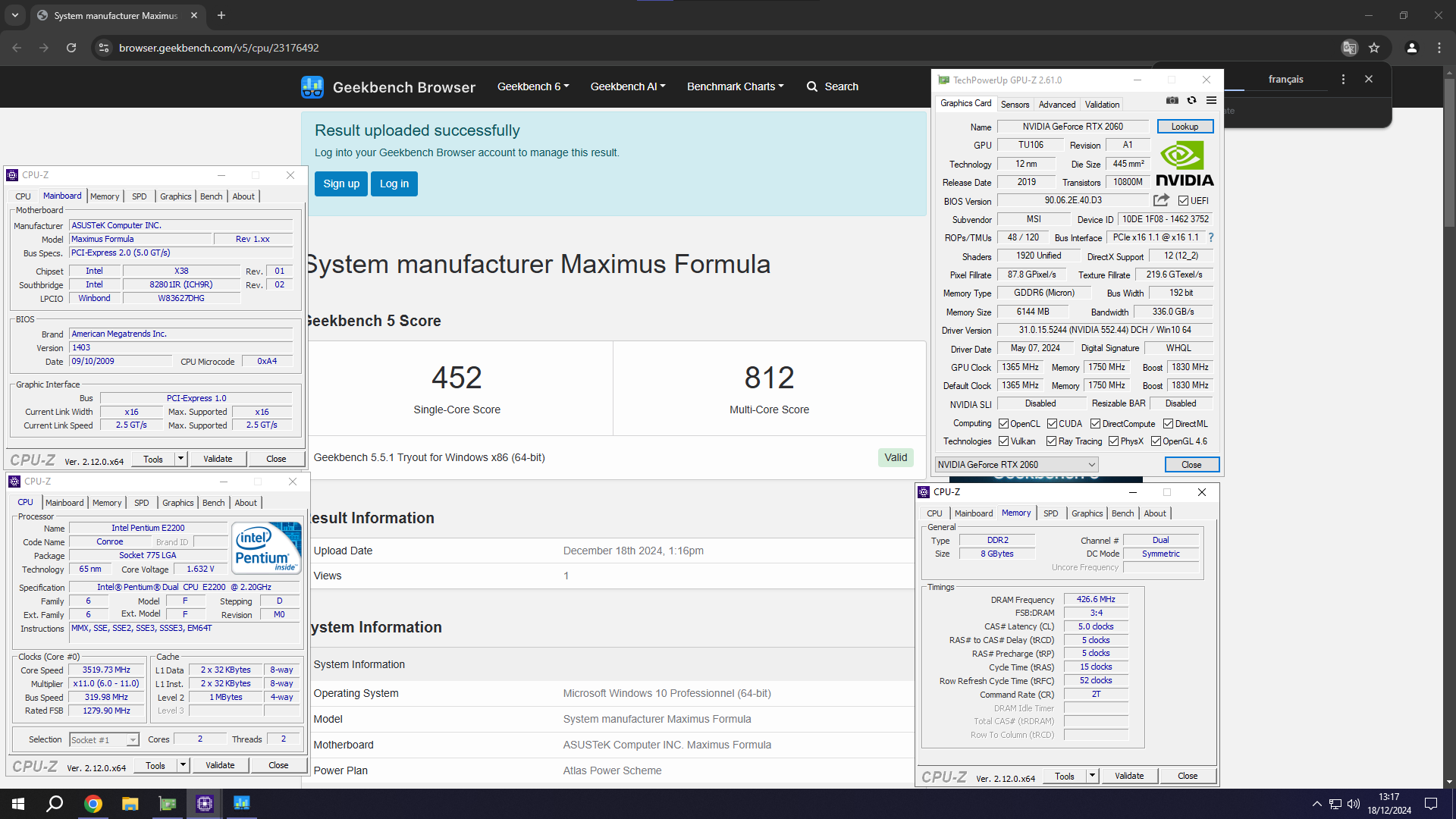This screenshot has width=1456, height=819.
Task: Click the Geekbench Browser logo icon
Action: tap(312, 87)
